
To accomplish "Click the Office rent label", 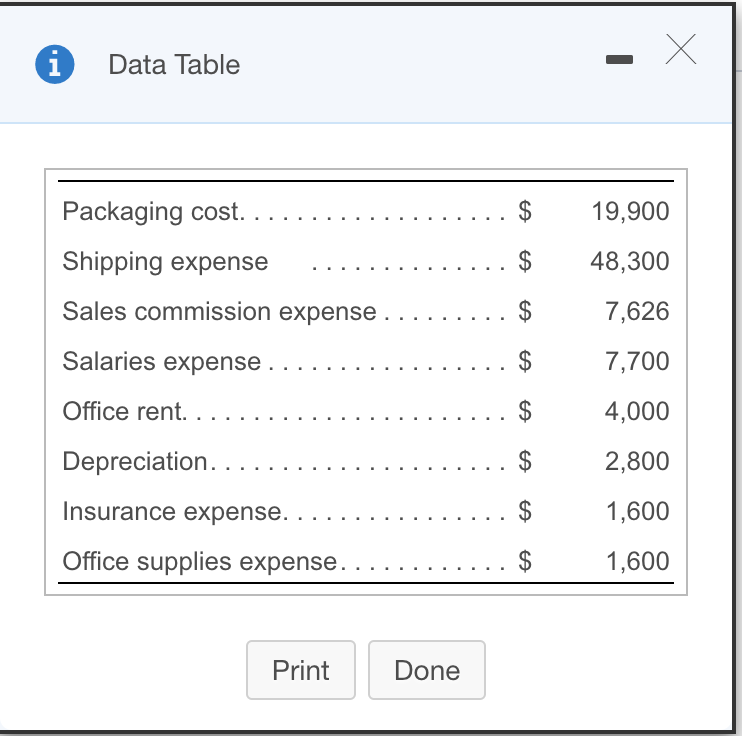I will [124, 411].
